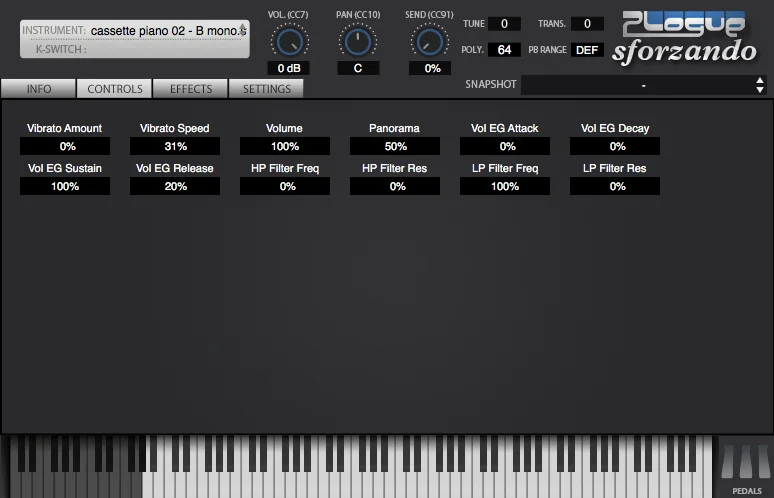Click the PAN (CC10) knob
This screenshot has height=498, width=774.
pyautogui.click(x=358, y=42)
